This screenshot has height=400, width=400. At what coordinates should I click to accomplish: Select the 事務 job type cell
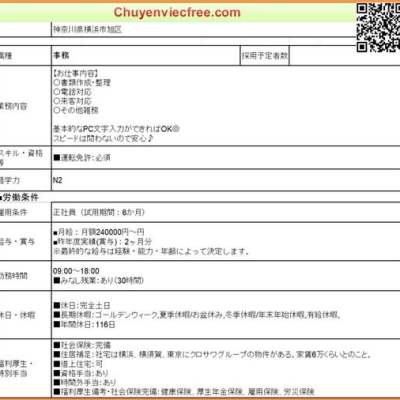[145, 55]
